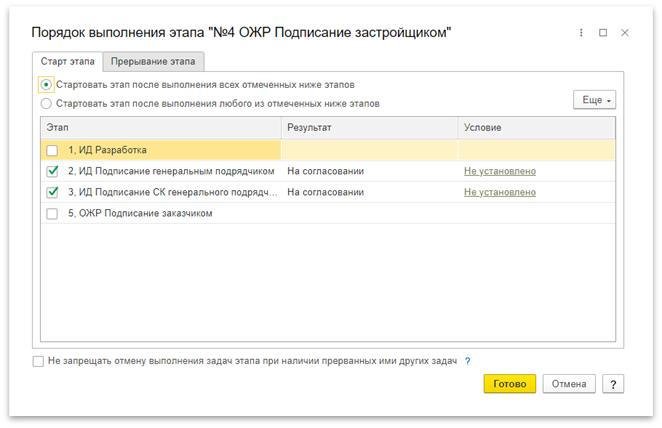Image resolution: width=662 pixels, height=428 pixels.
Task: Check '5, ОЖР Подписание заказчиком' checkbox
Action: (53, 213)
